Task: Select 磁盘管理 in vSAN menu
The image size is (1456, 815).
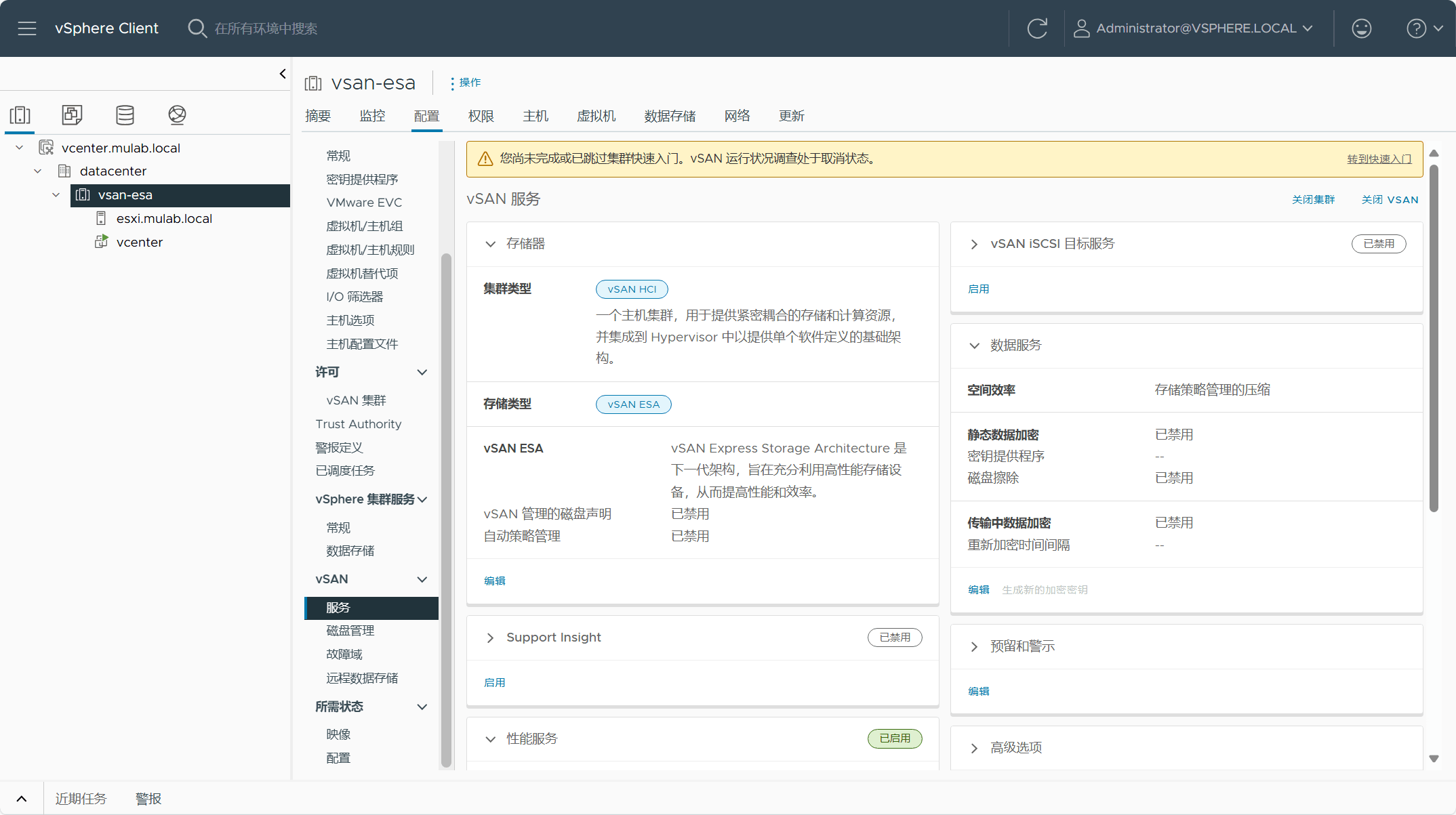Action: [350, 631]
